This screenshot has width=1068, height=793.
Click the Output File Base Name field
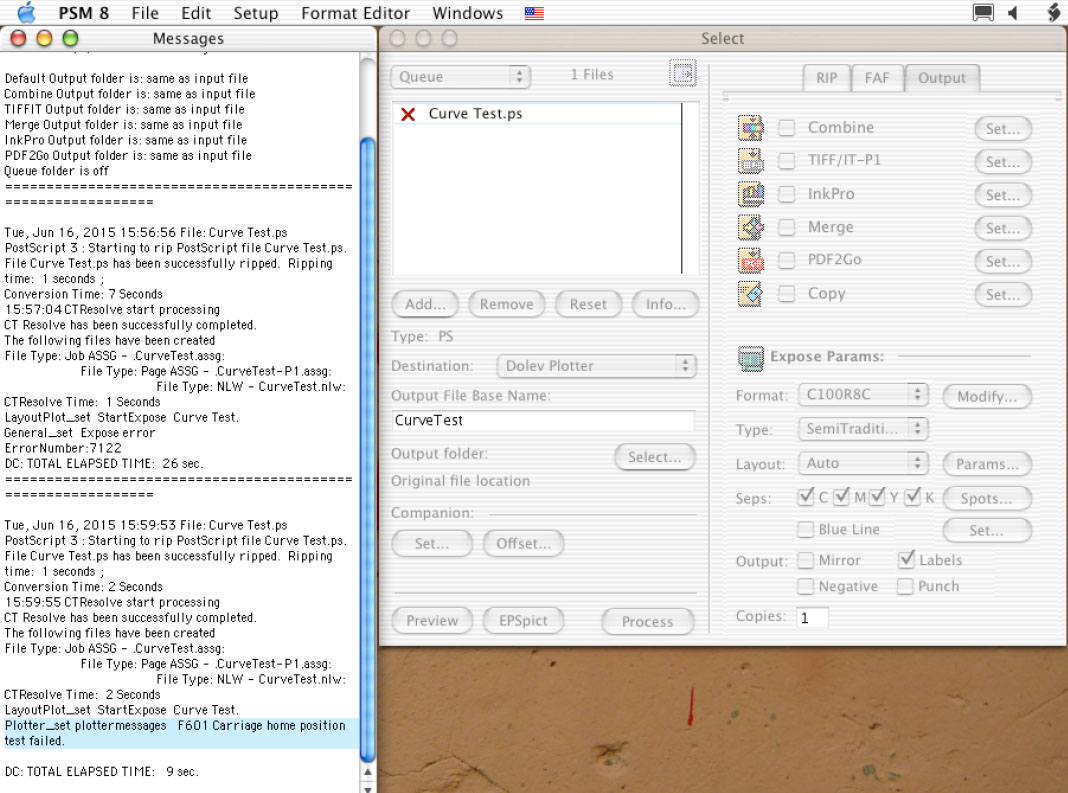coord(544,420)
